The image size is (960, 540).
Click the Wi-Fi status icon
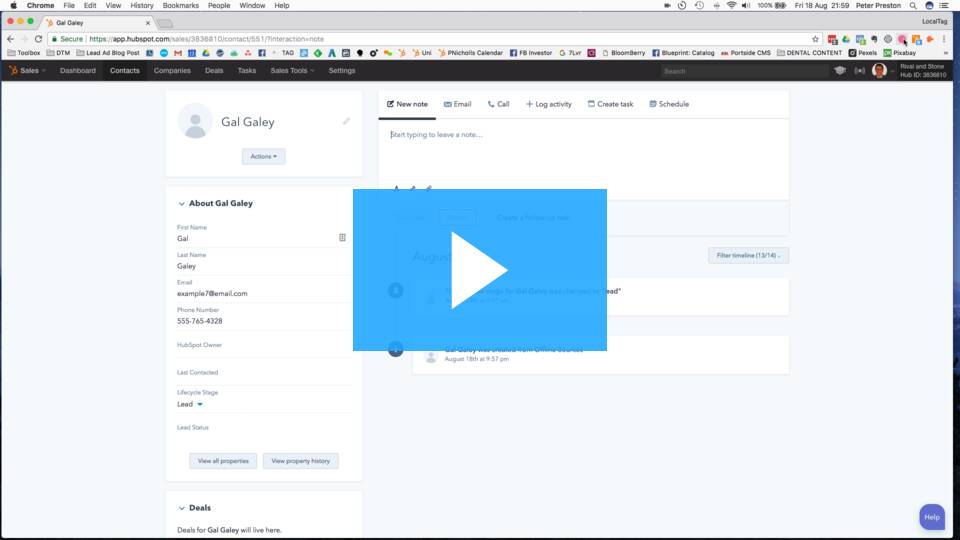click(x=731, y=6)
